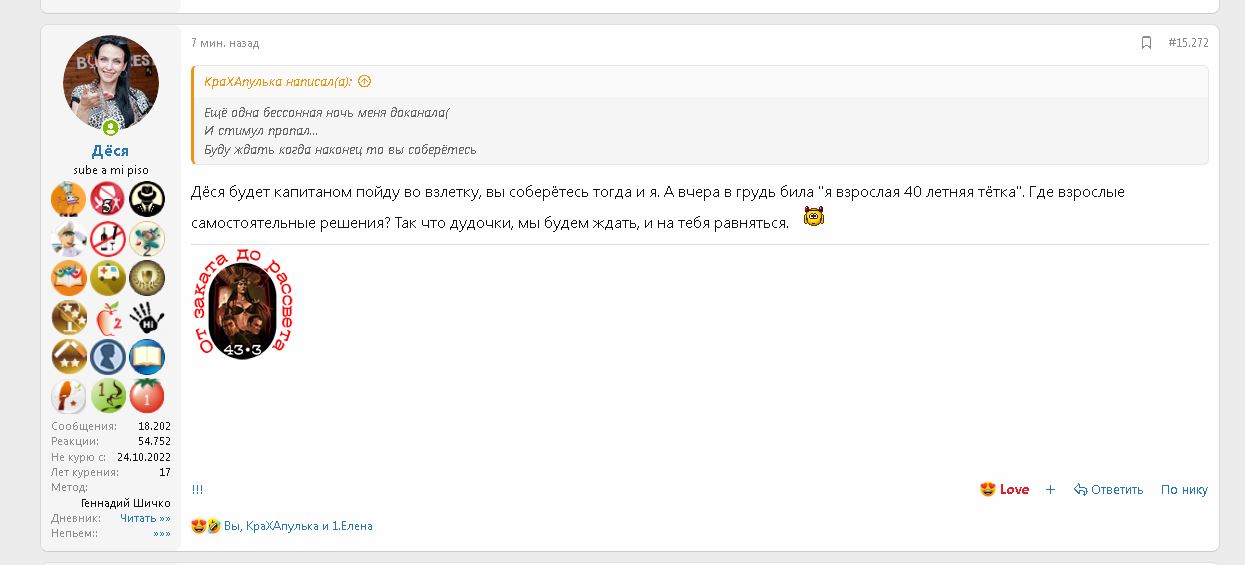Click the ambulance badge icon
1245x565 pixels.
[x=108, y=278]
